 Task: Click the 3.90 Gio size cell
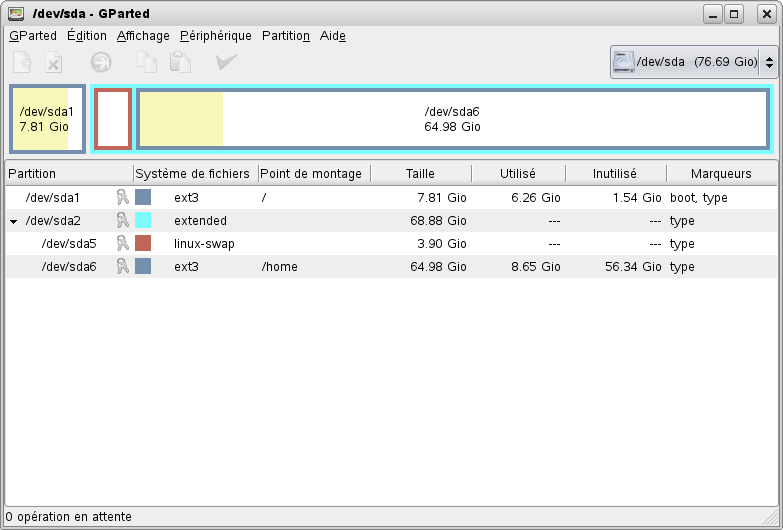(x=442, y=244)
